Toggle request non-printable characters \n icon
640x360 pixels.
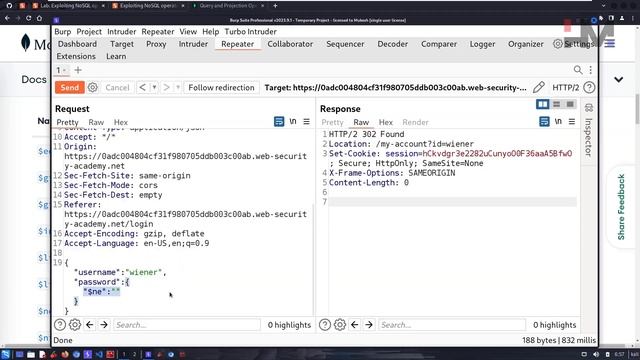293,121
